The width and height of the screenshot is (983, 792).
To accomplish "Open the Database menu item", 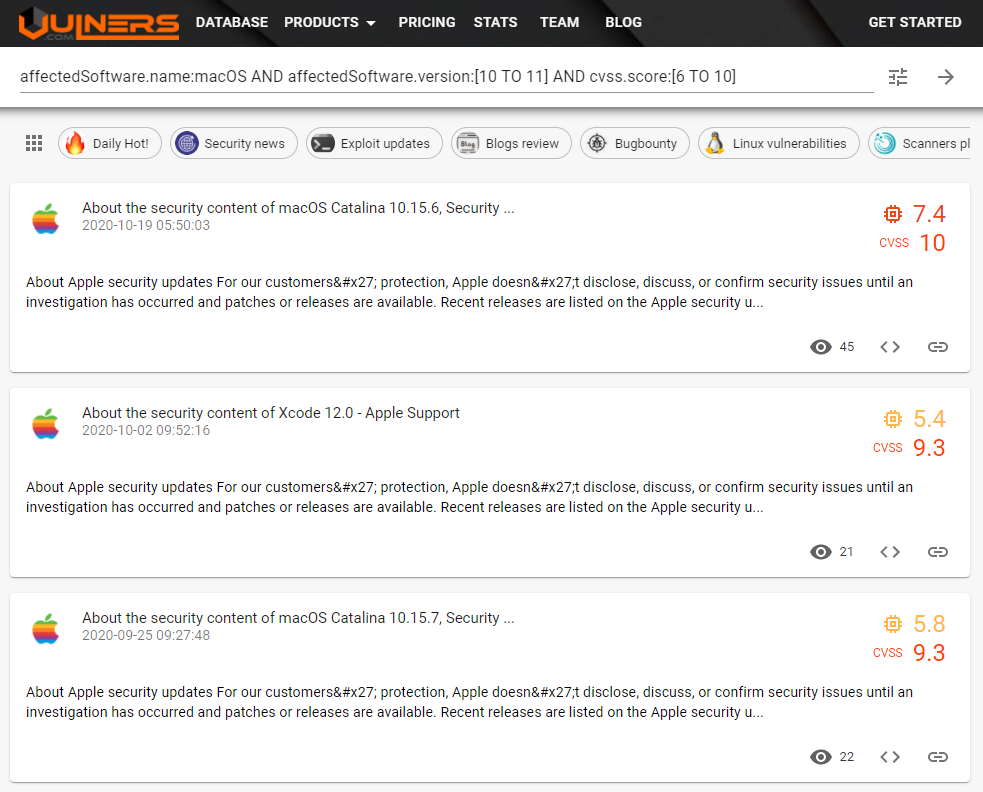I will (x=232, y=22).
